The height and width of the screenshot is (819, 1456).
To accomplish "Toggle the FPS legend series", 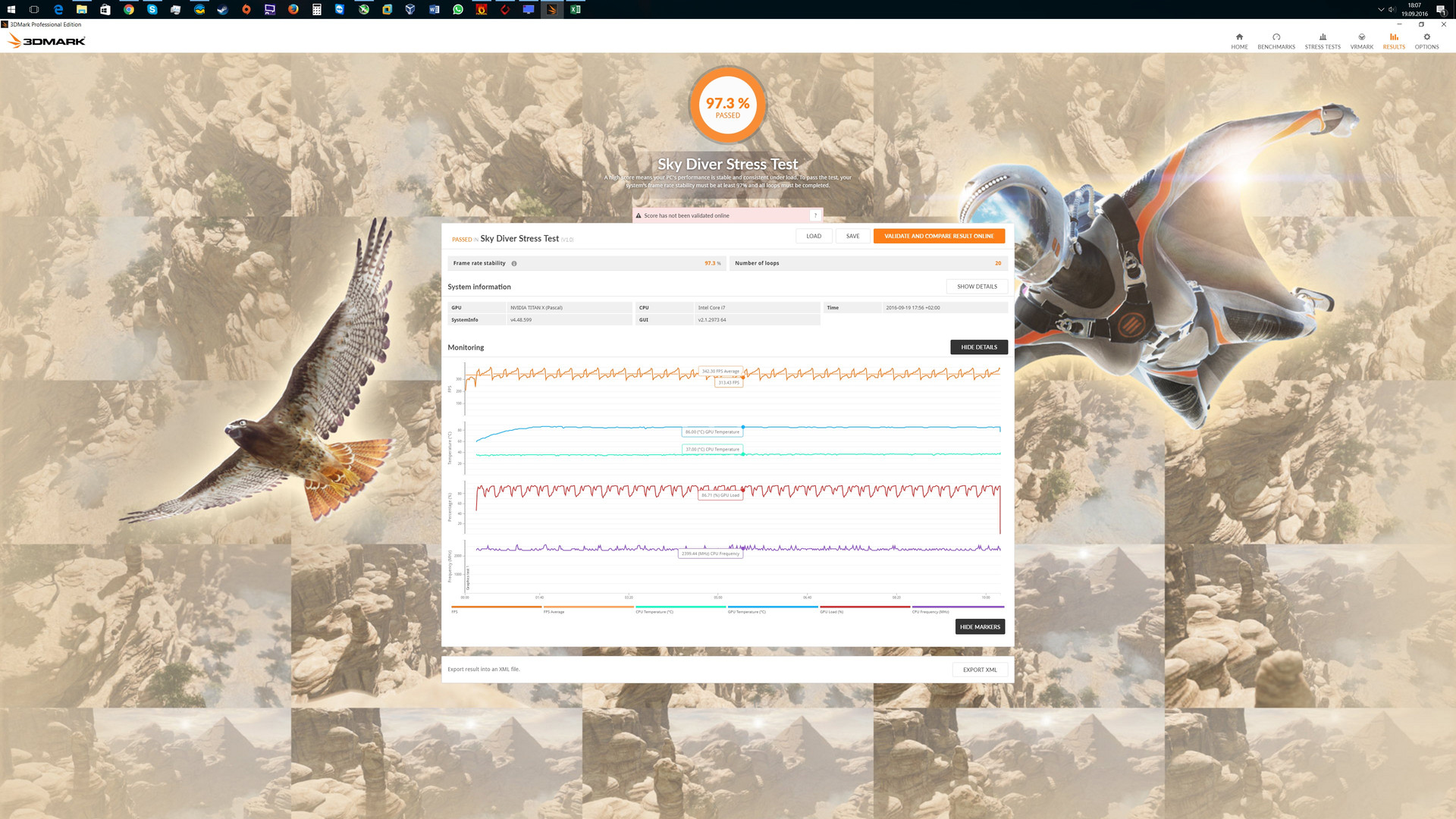I will (x=496, y=609).
